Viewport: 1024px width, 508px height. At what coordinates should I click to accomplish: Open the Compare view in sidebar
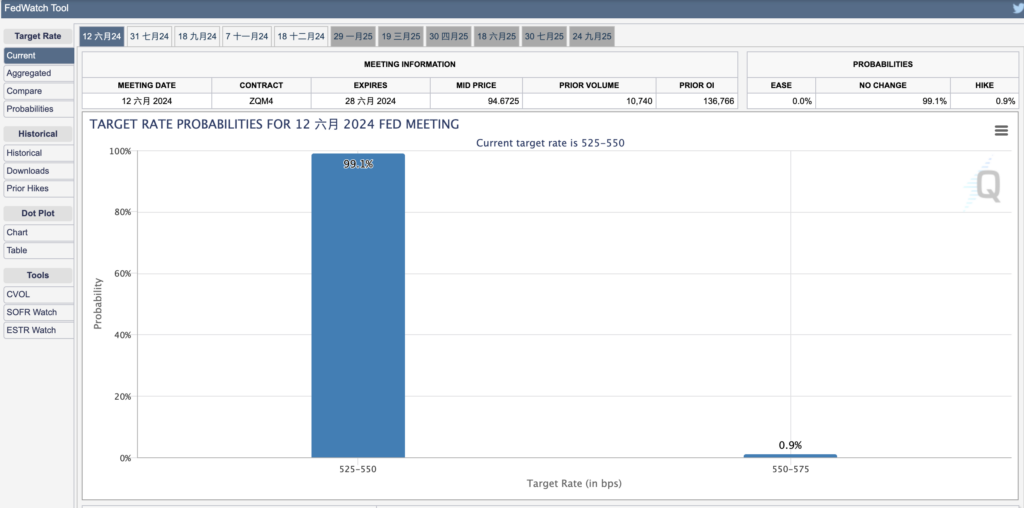(x=39, y=91)
